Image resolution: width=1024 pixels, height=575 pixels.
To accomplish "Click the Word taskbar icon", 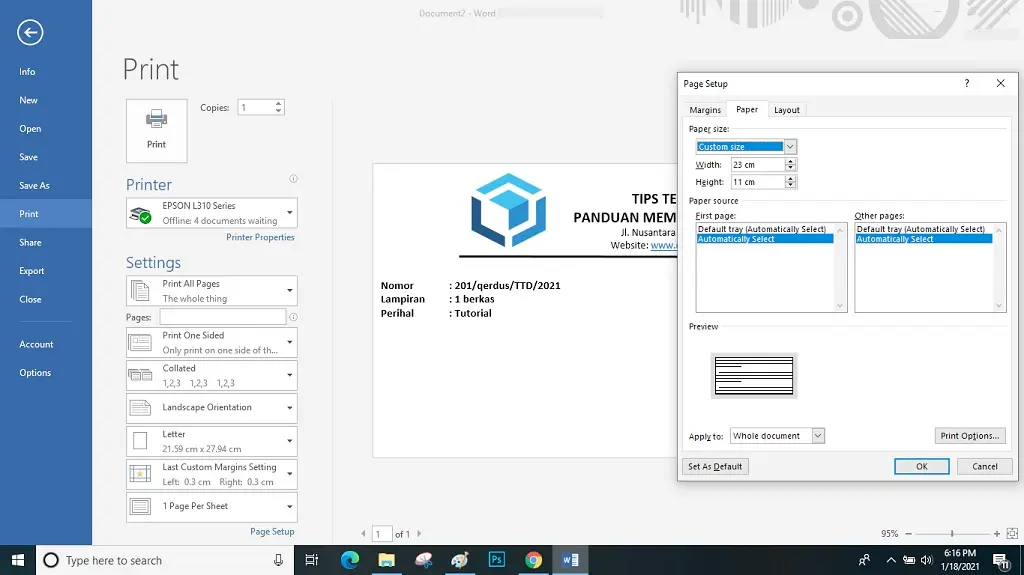I will point(570,560).
